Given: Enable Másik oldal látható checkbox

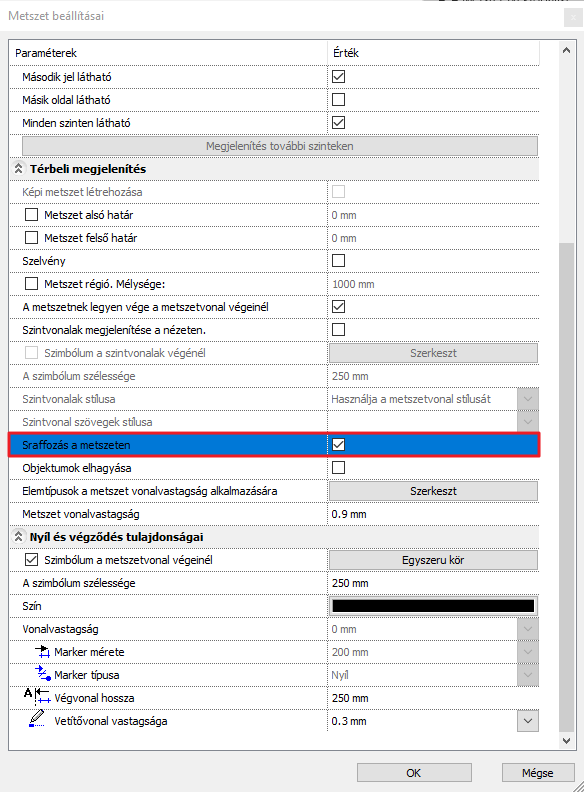Looking at the screenshot, I should tap(338, 100).
